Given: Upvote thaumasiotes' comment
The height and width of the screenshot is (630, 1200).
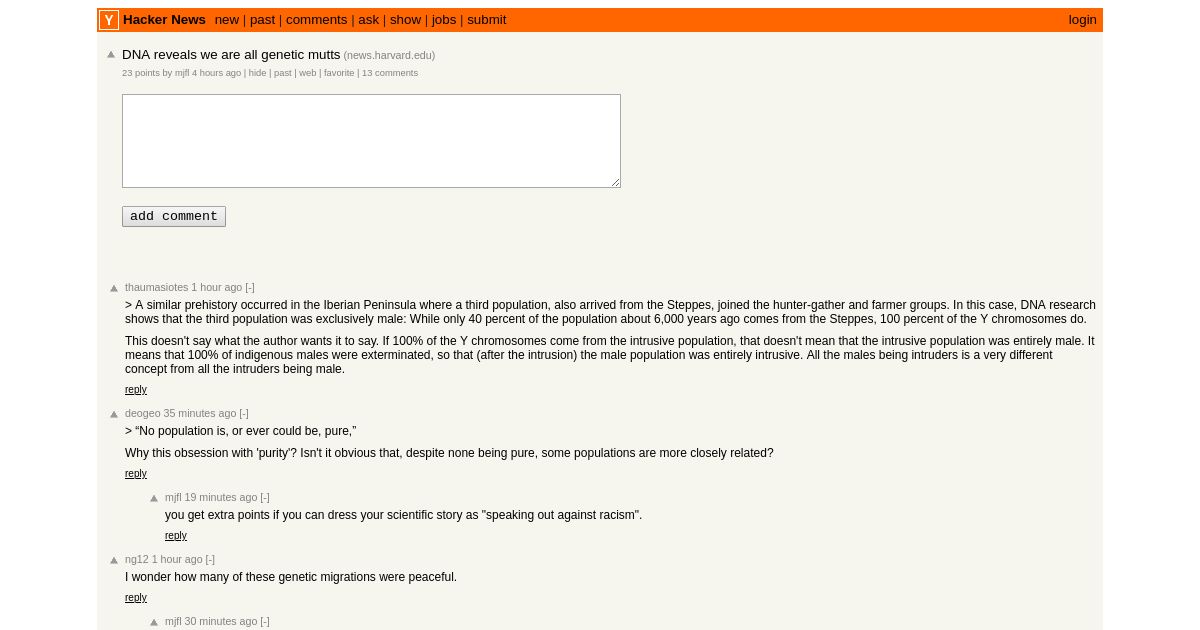Looking at the screenshot, I should point(114,288).
